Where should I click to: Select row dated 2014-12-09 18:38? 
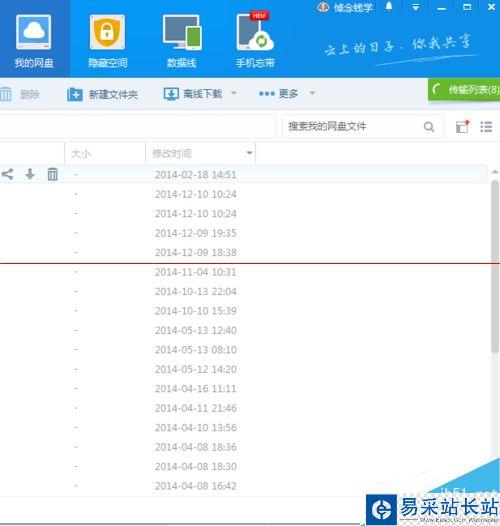click(244, 252)
